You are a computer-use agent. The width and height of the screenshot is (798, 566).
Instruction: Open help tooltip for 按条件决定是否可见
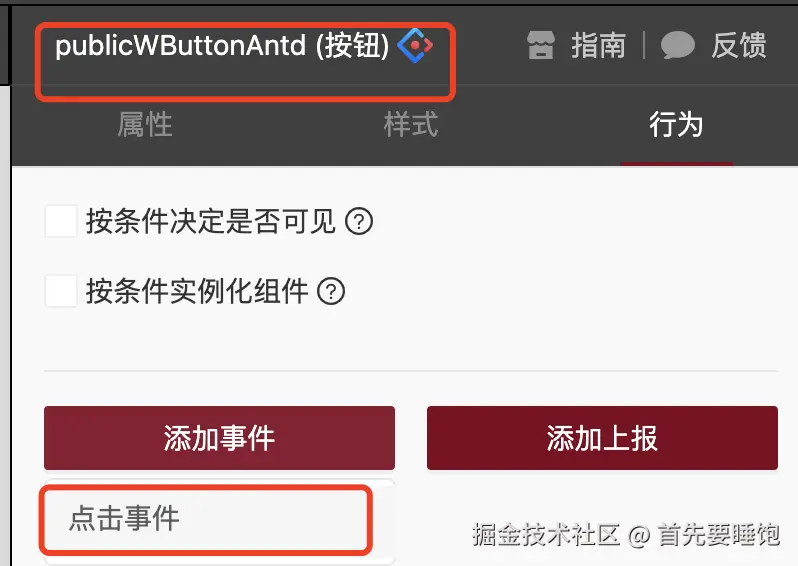[x=359, y=221]
